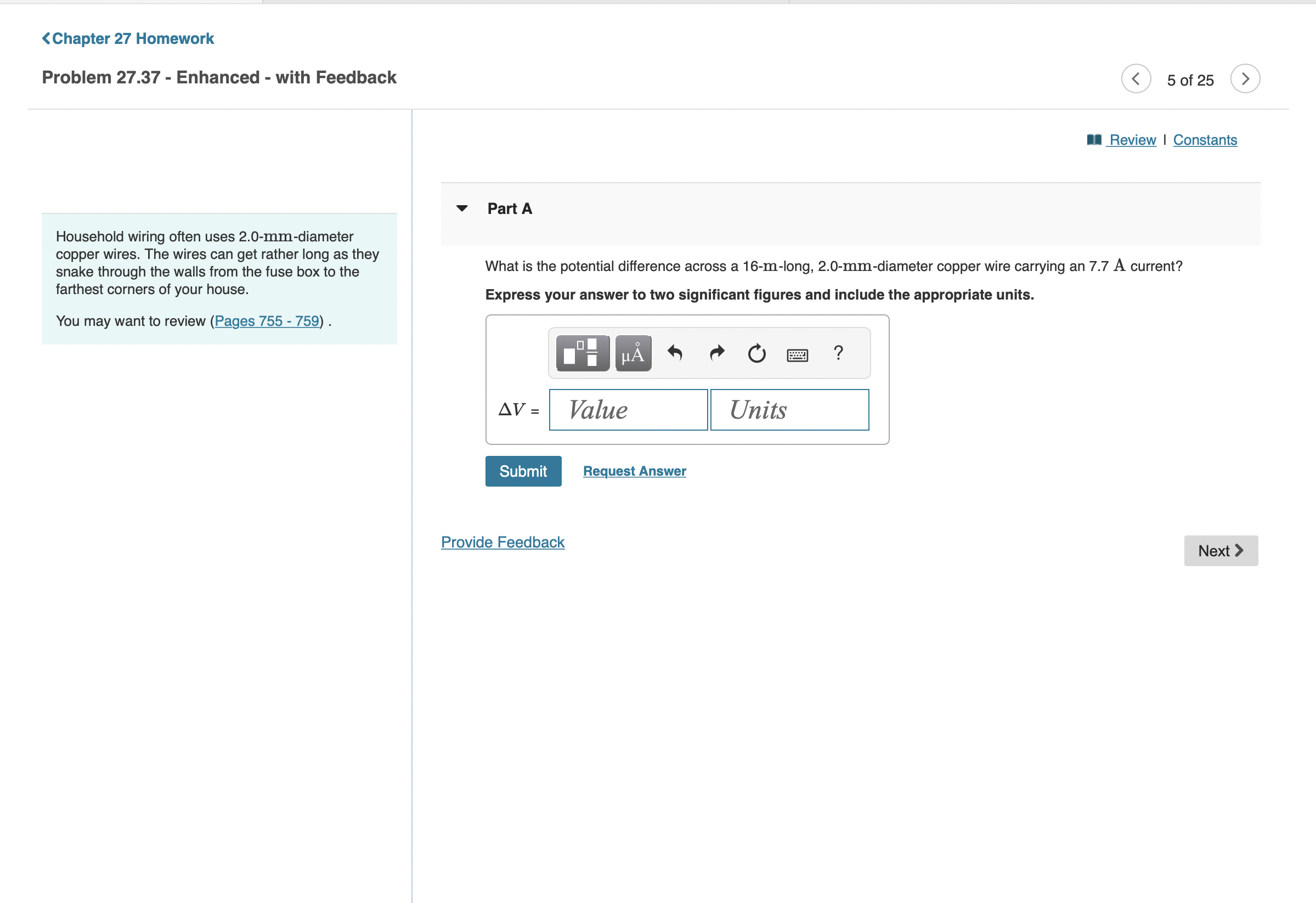Click the book icon beside Review

[x=1093, y=140]
